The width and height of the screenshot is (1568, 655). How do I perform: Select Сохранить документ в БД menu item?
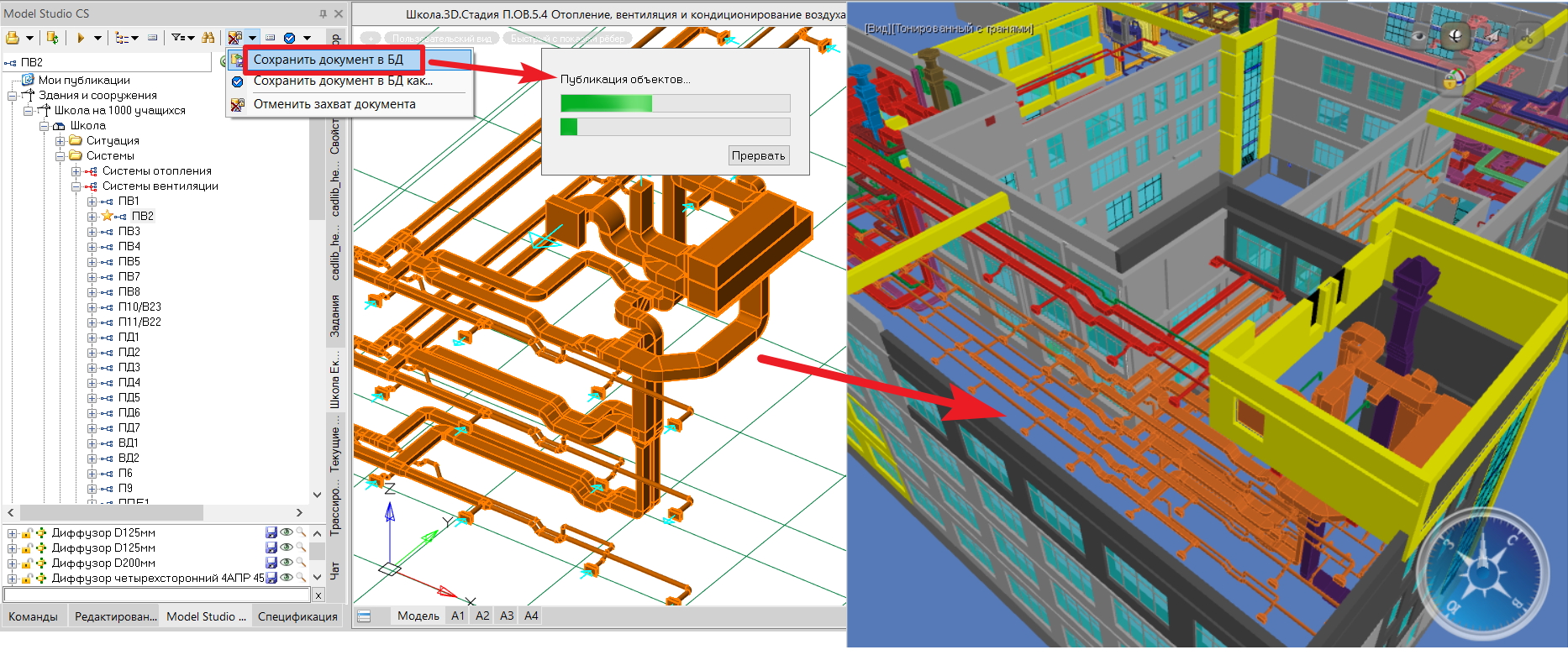click(329, 60)
